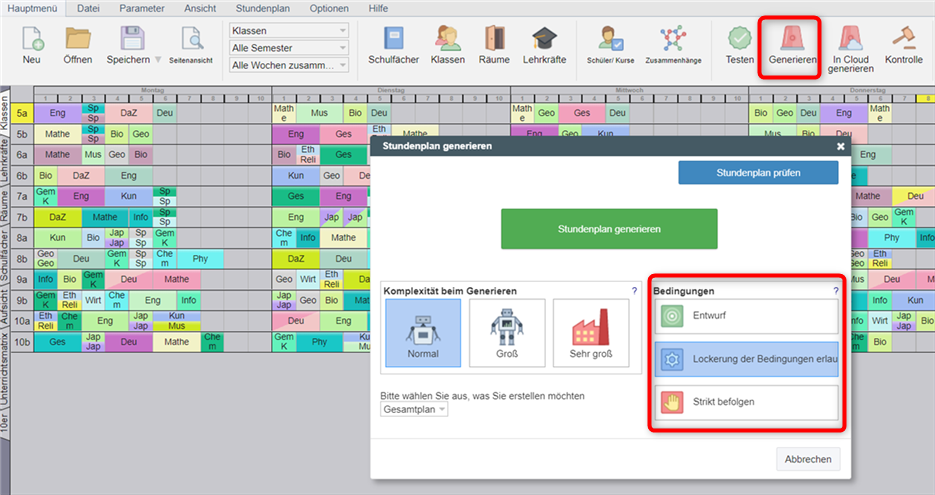935x495 pixels.
Task: Click the Phy lesson in 8b Monday
Action: (200, 258)
